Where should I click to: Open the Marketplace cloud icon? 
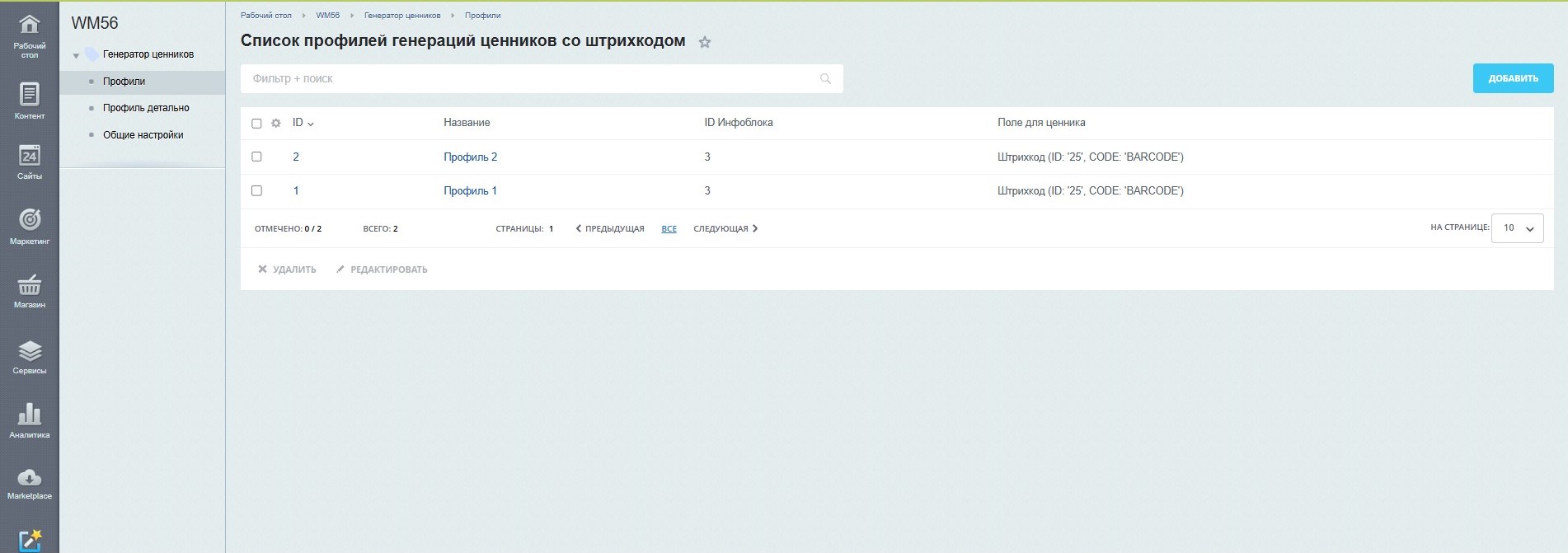pos(30,483)
